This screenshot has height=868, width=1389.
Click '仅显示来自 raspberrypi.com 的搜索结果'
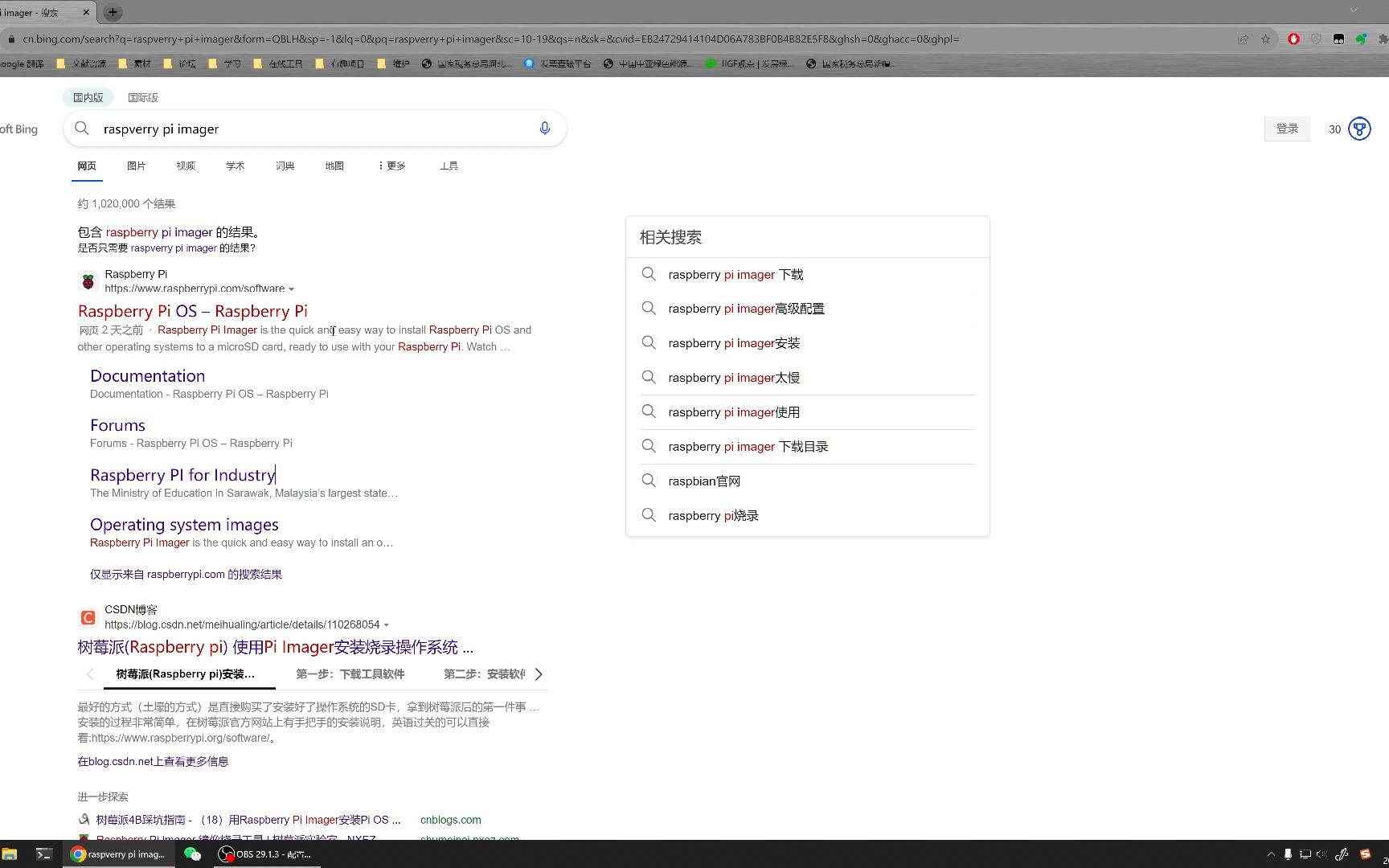click(x=186, y=574)
